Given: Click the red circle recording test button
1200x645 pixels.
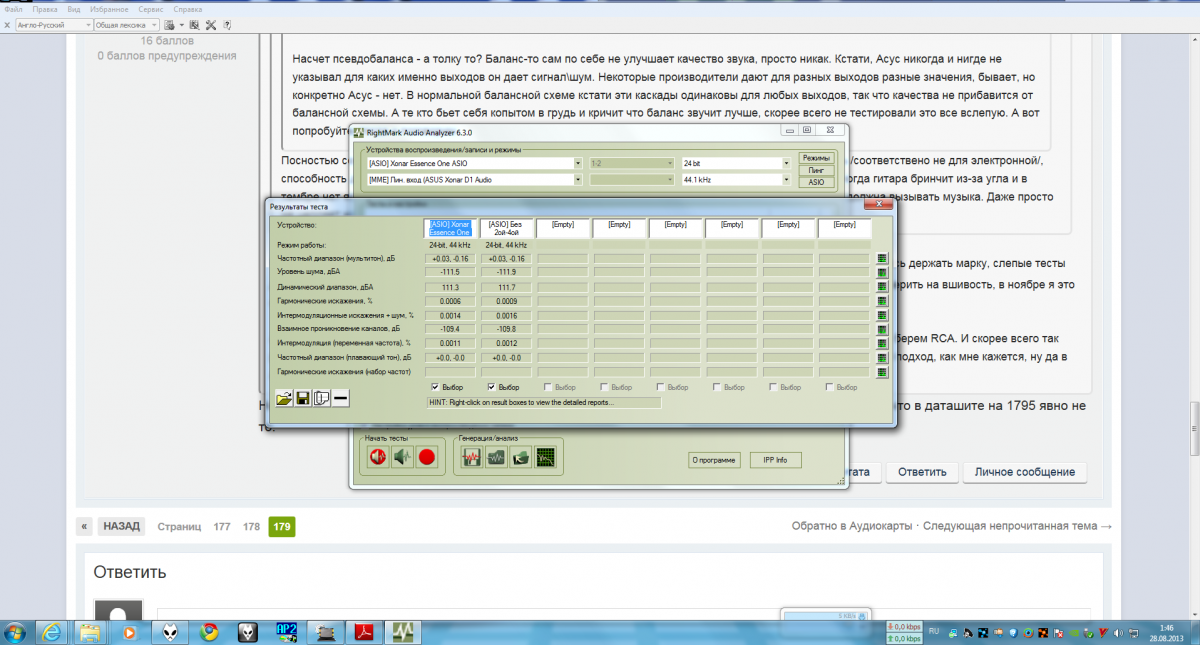Looking at the screenshot, I should pos(426,458).
